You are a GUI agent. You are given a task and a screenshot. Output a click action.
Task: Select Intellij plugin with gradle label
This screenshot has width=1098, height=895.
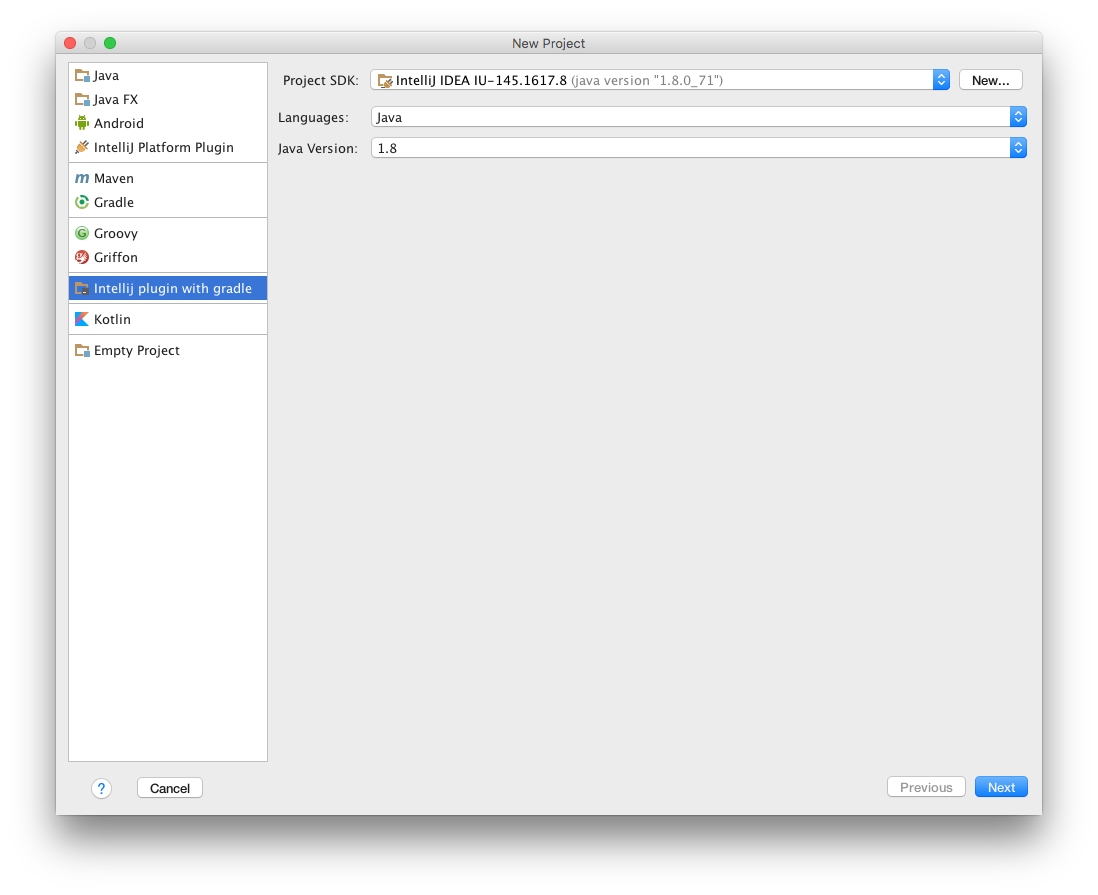pyautogui.click(x=173, y=289)
